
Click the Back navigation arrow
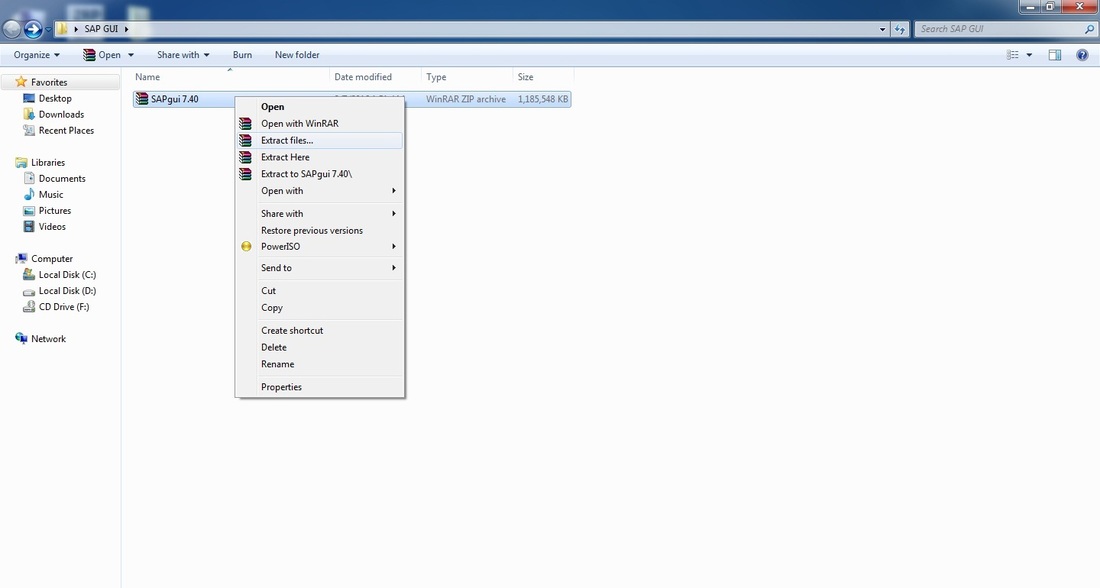12,29
